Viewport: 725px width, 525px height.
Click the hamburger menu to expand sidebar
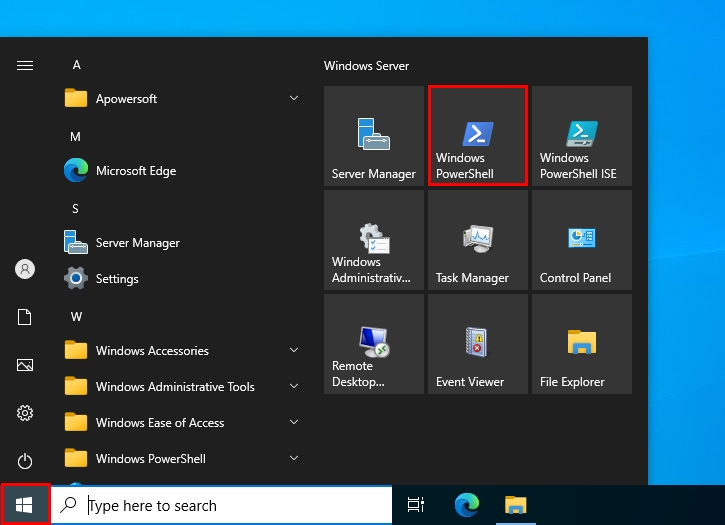click(x=25, y=65)
